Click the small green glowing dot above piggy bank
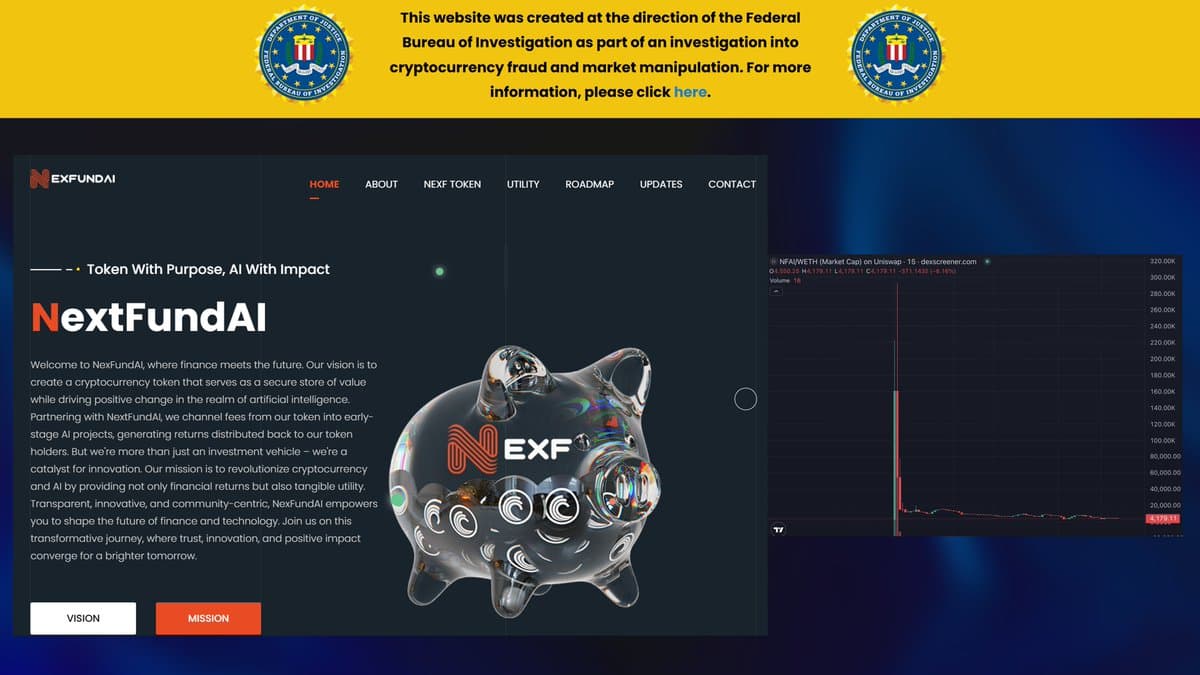 click(439, 271)
